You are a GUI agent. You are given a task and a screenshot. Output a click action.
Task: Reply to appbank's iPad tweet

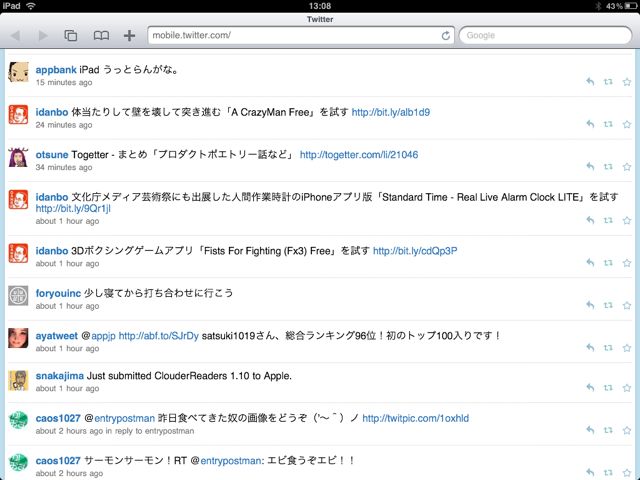tap(590, 82)
